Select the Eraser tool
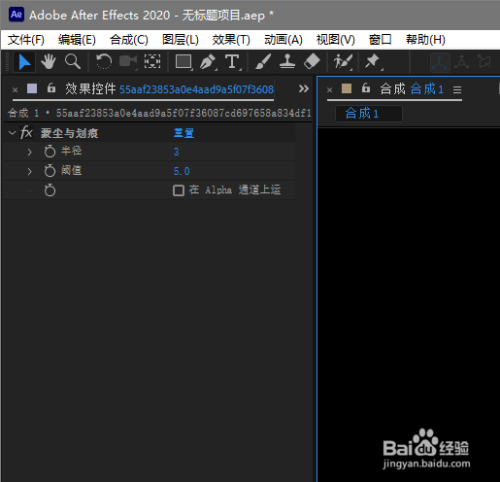Viewport: 500px width, 482px height. point(312,62)
